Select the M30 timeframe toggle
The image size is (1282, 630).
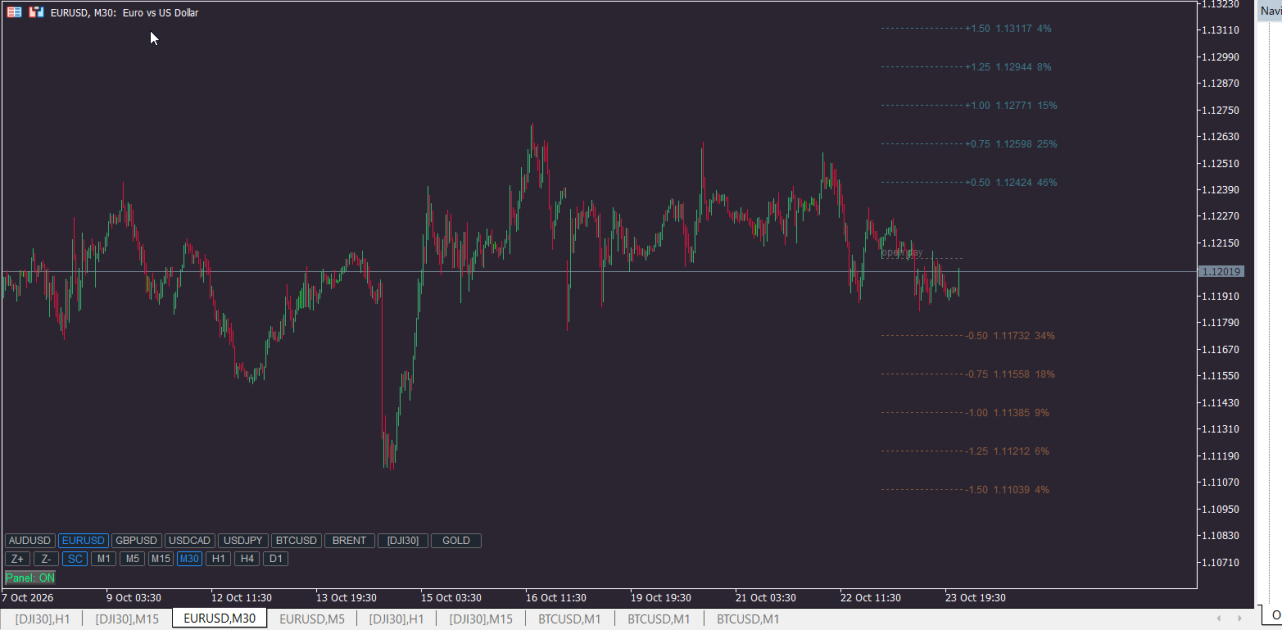(x=190, y=559)
